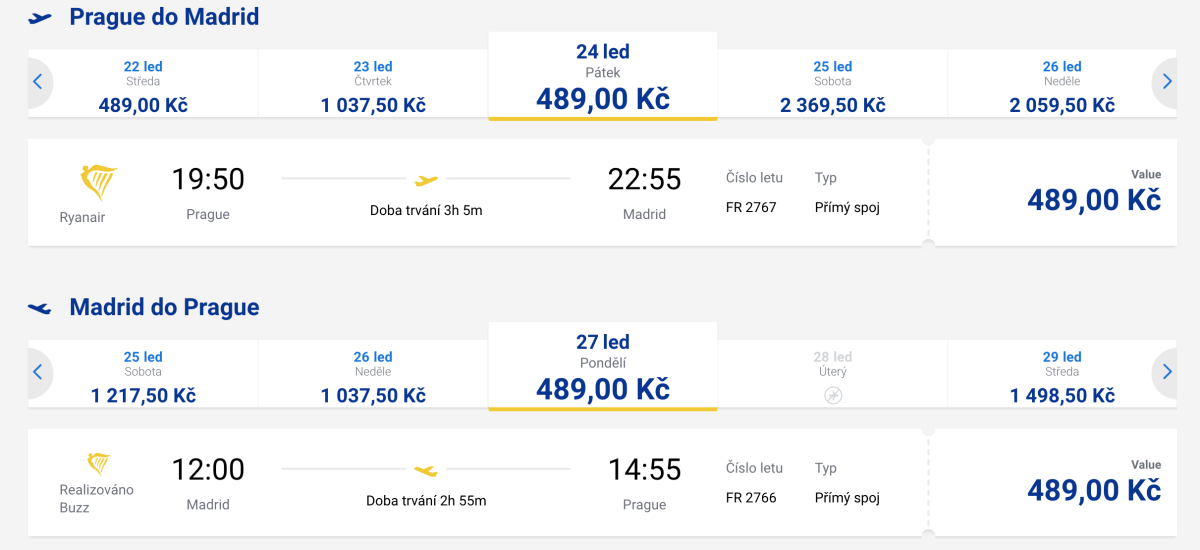
Task: Click the Ryanair harp logo on outbound flight
Action: 98,183
